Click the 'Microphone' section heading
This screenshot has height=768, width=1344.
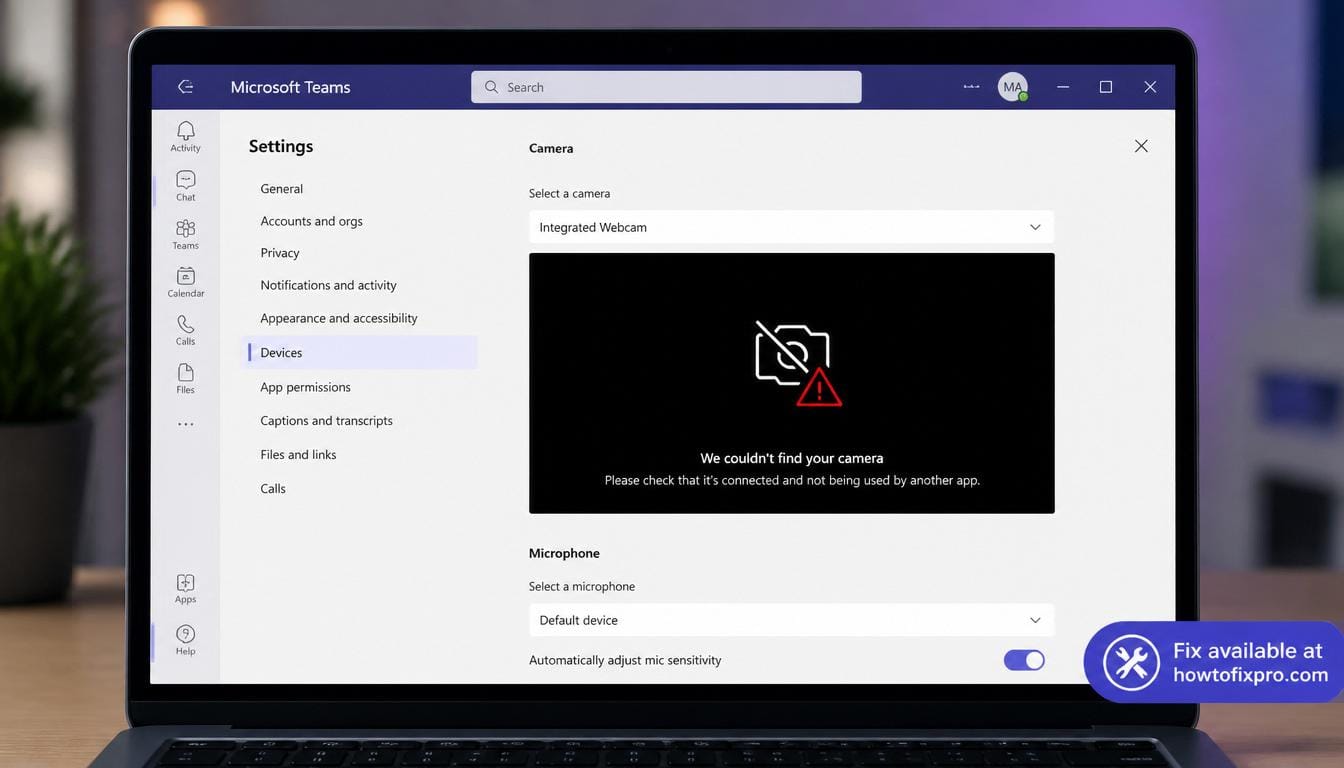(564, 553)
